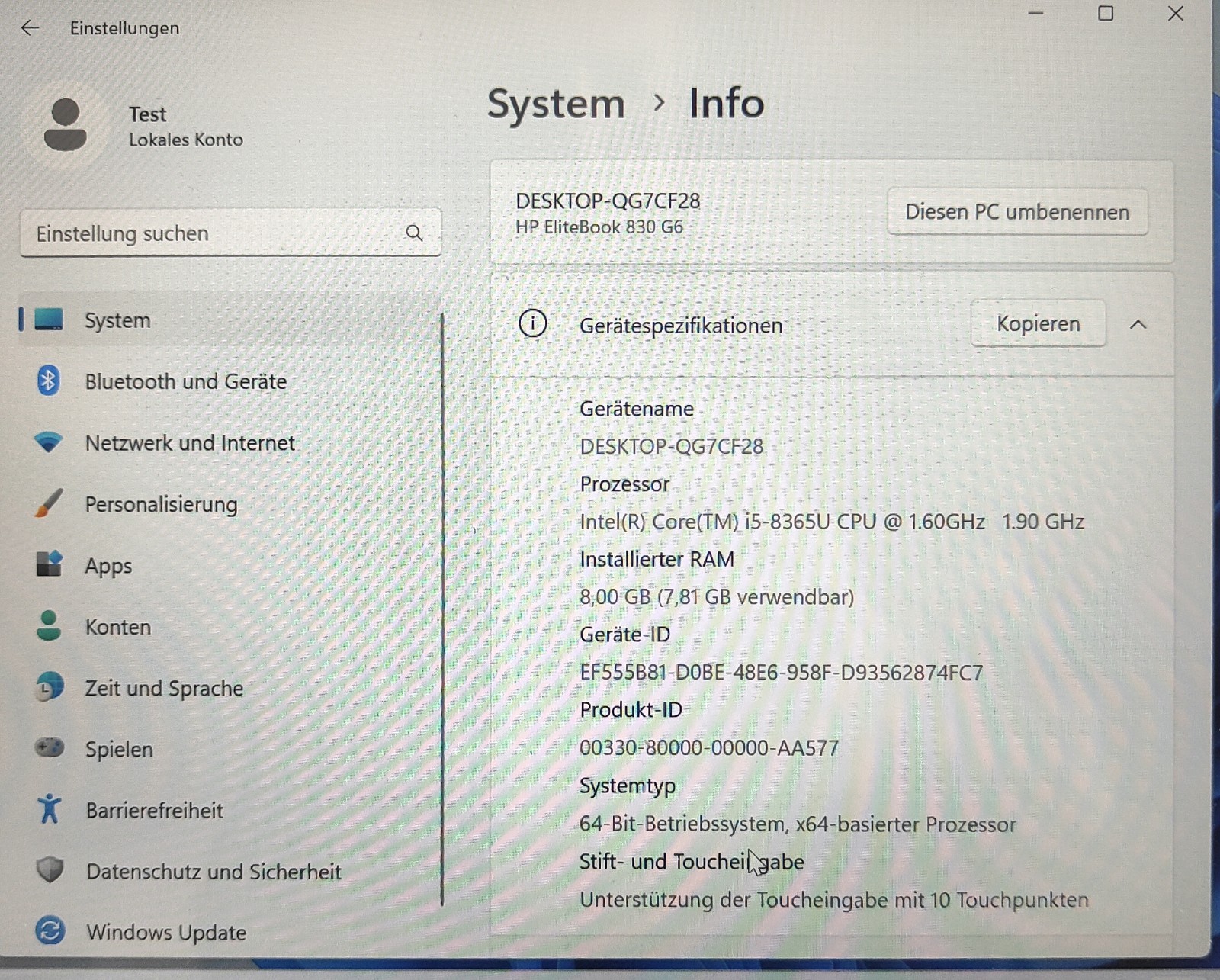Image resolution: width=1220 pixels, height=980 pixels.
Task: Click Produkt-ID value 00330-80000-00000-AA577
Action: click(x=709, y=747)
